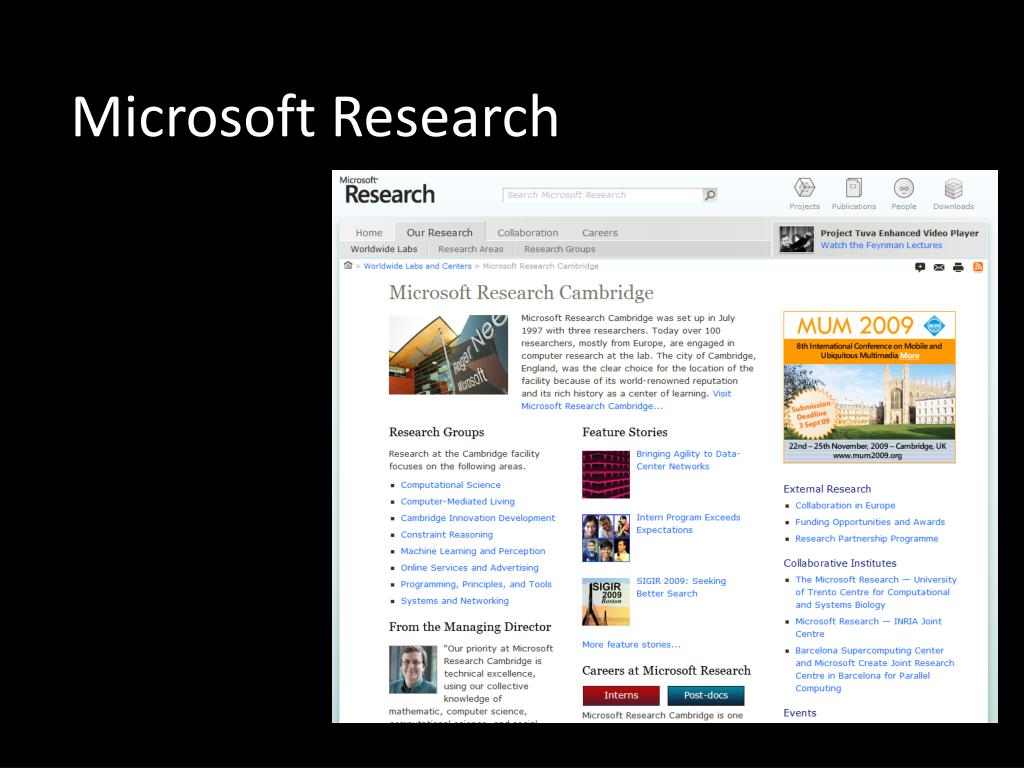Click the intern program faces thumbnail
The height and width of the screenshot is (768, 1024).
pos(606,538)
